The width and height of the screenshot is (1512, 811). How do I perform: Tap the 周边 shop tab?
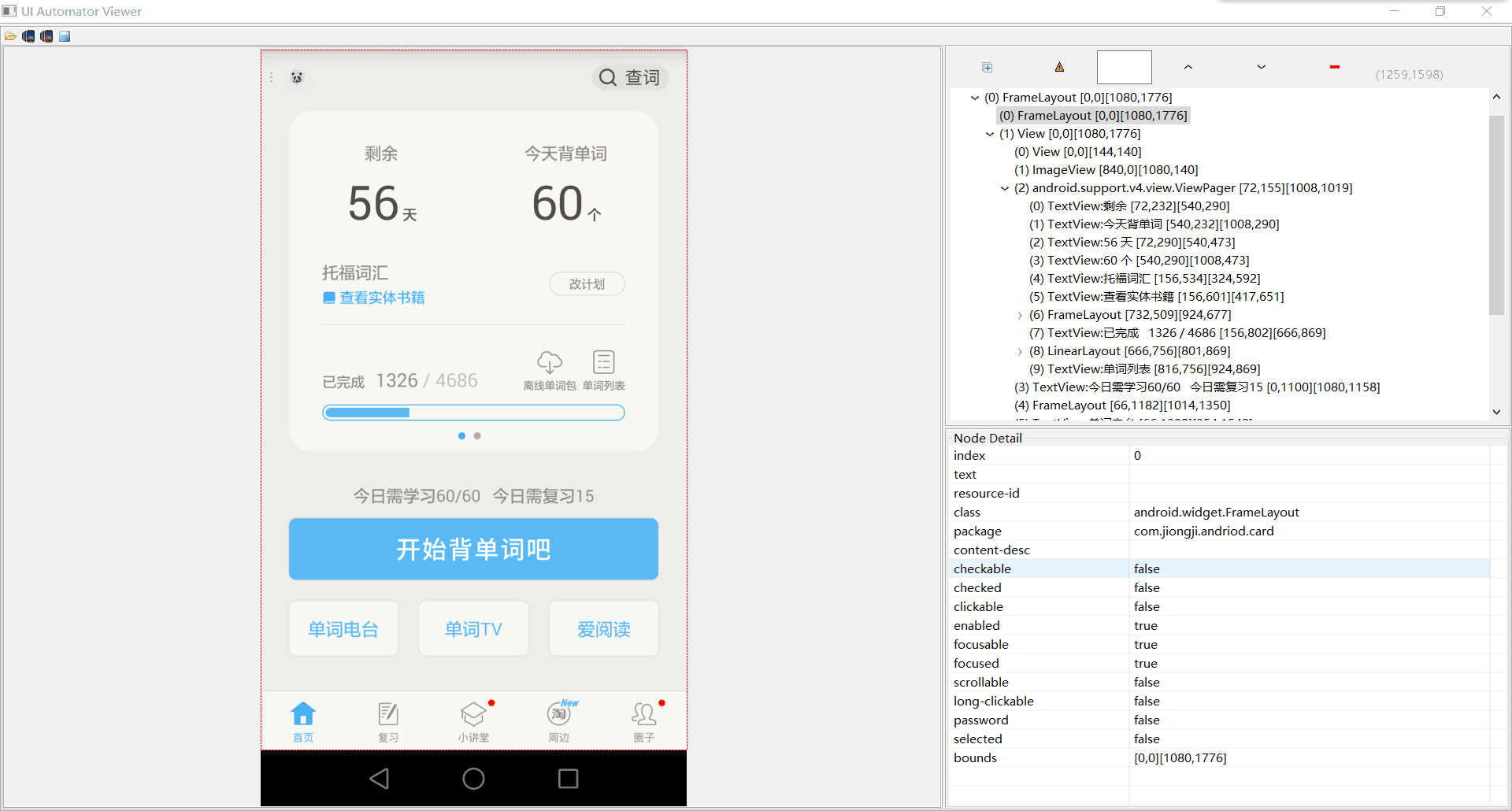tap(559, 721)
